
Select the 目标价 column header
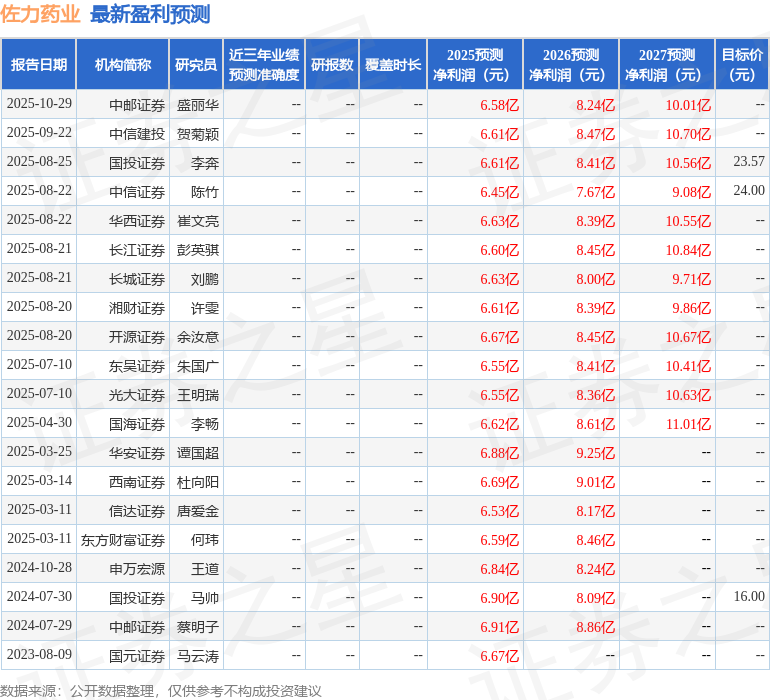click(x=742, y=65)
